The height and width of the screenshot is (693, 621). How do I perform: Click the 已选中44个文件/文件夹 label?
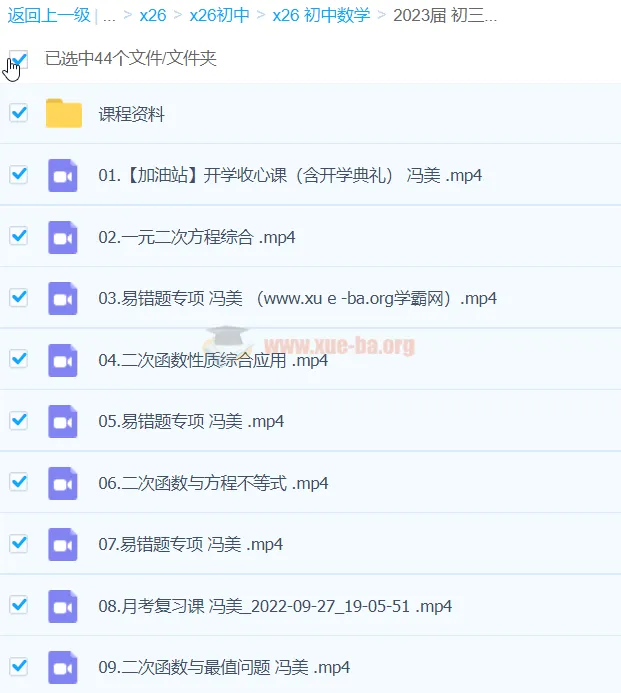coord(131,58)
